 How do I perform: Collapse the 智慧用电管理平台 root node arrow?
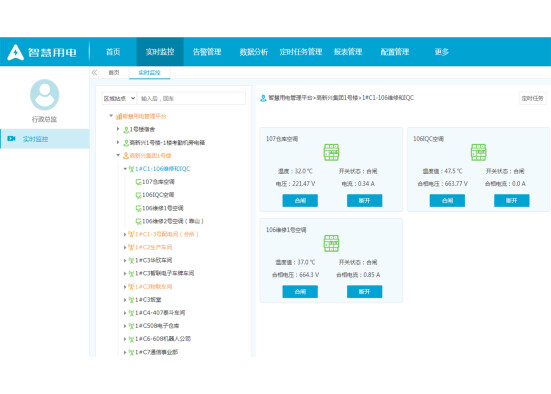pyautogui.click(x=111, y=116)
